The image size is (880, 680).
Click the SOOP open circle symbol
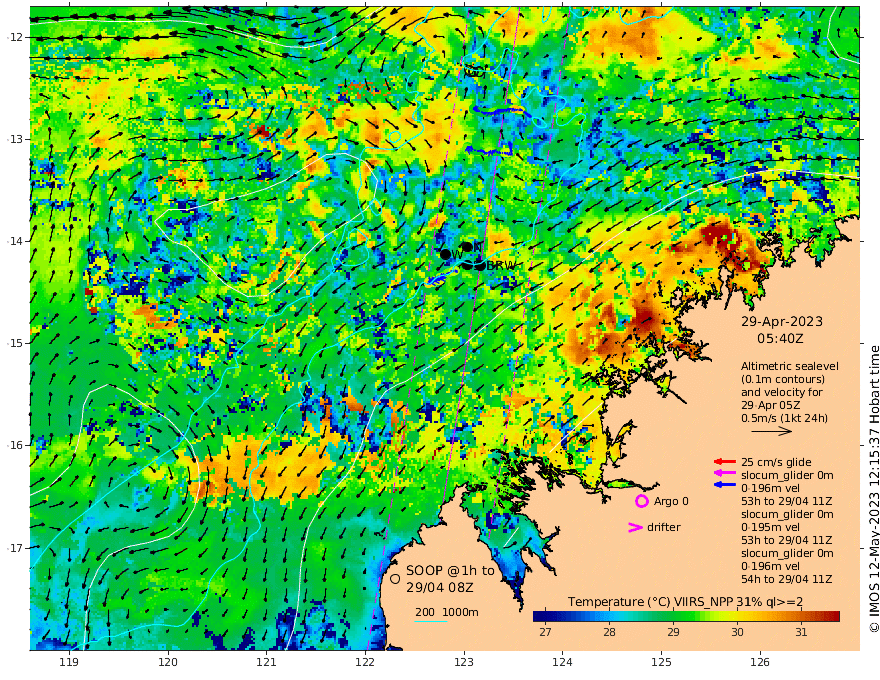coord(395,579)
